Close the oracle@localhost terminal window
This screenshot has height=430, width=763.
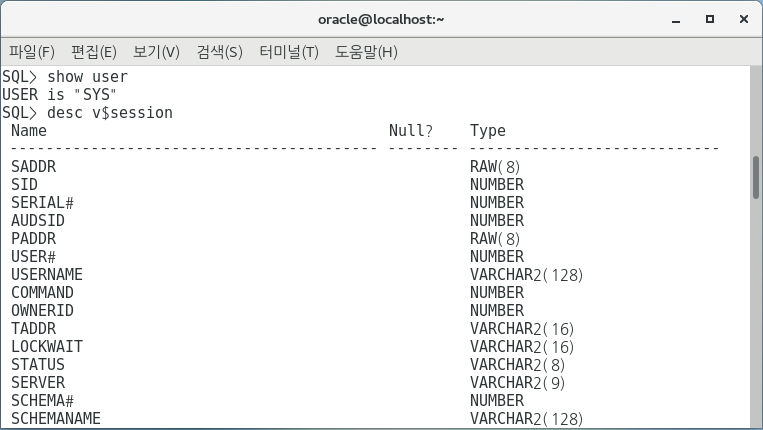click(744, 19)
